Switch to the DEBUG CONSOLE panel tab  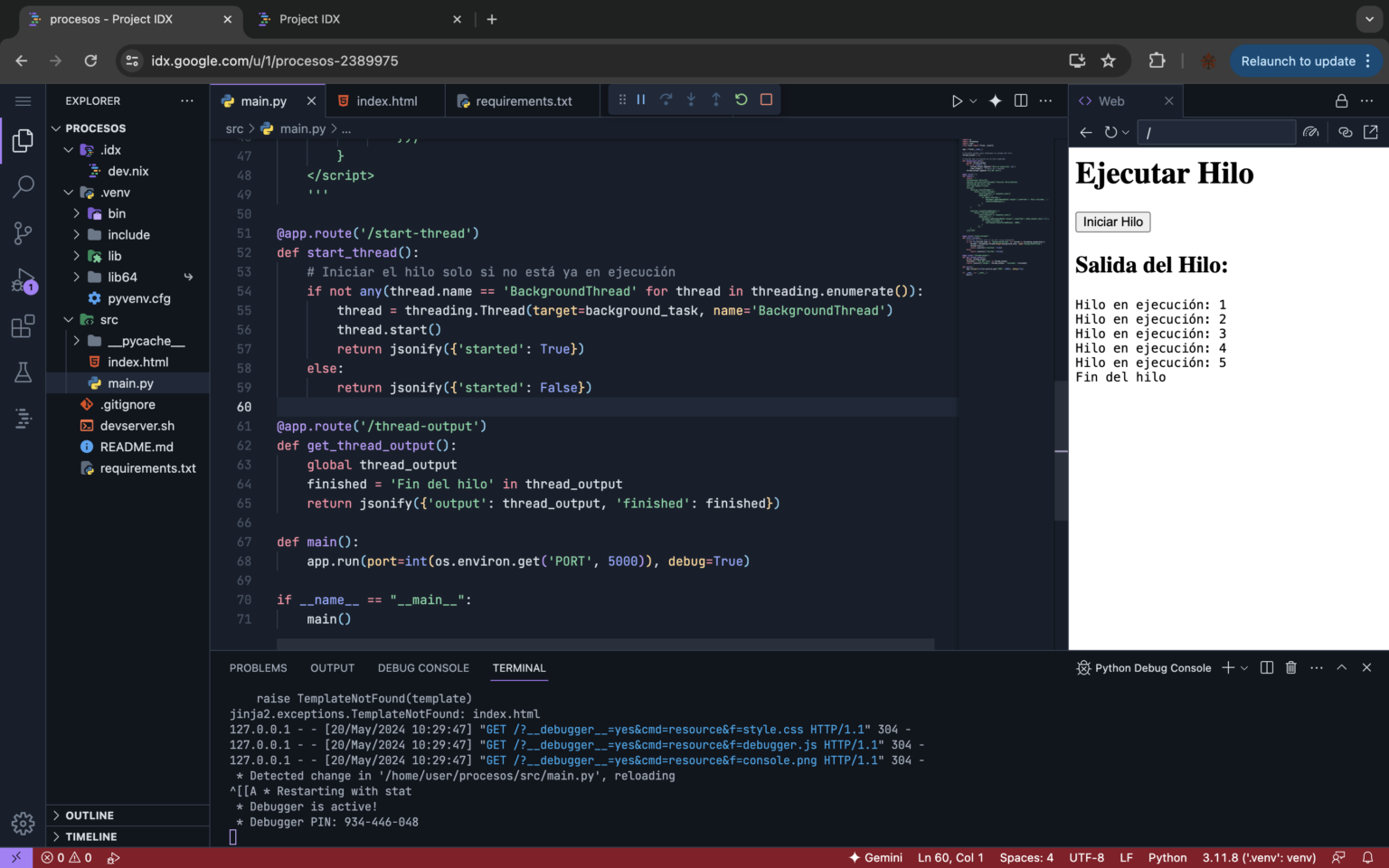coord(423,668)
